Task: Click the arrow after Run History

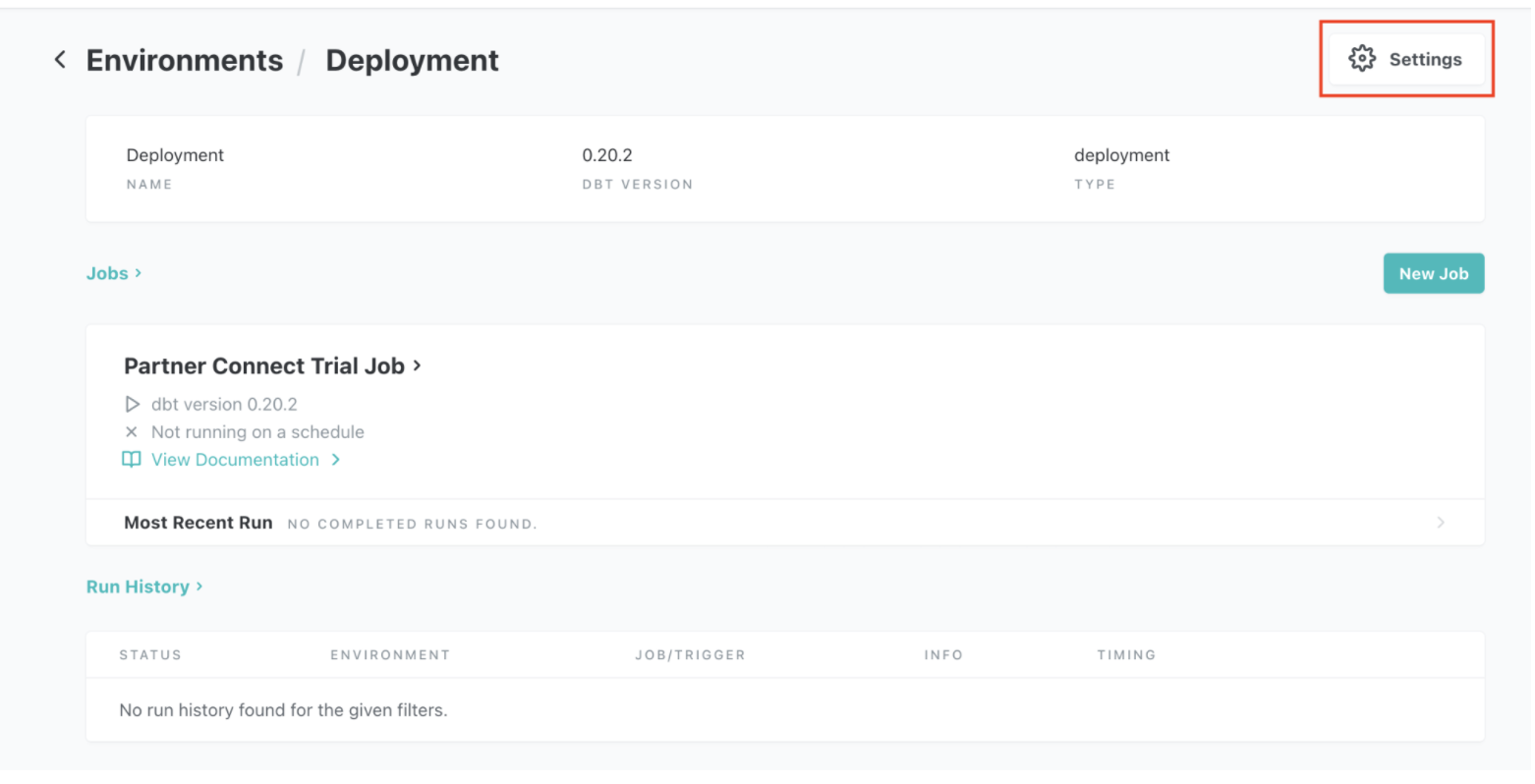Action: point(199,587)
